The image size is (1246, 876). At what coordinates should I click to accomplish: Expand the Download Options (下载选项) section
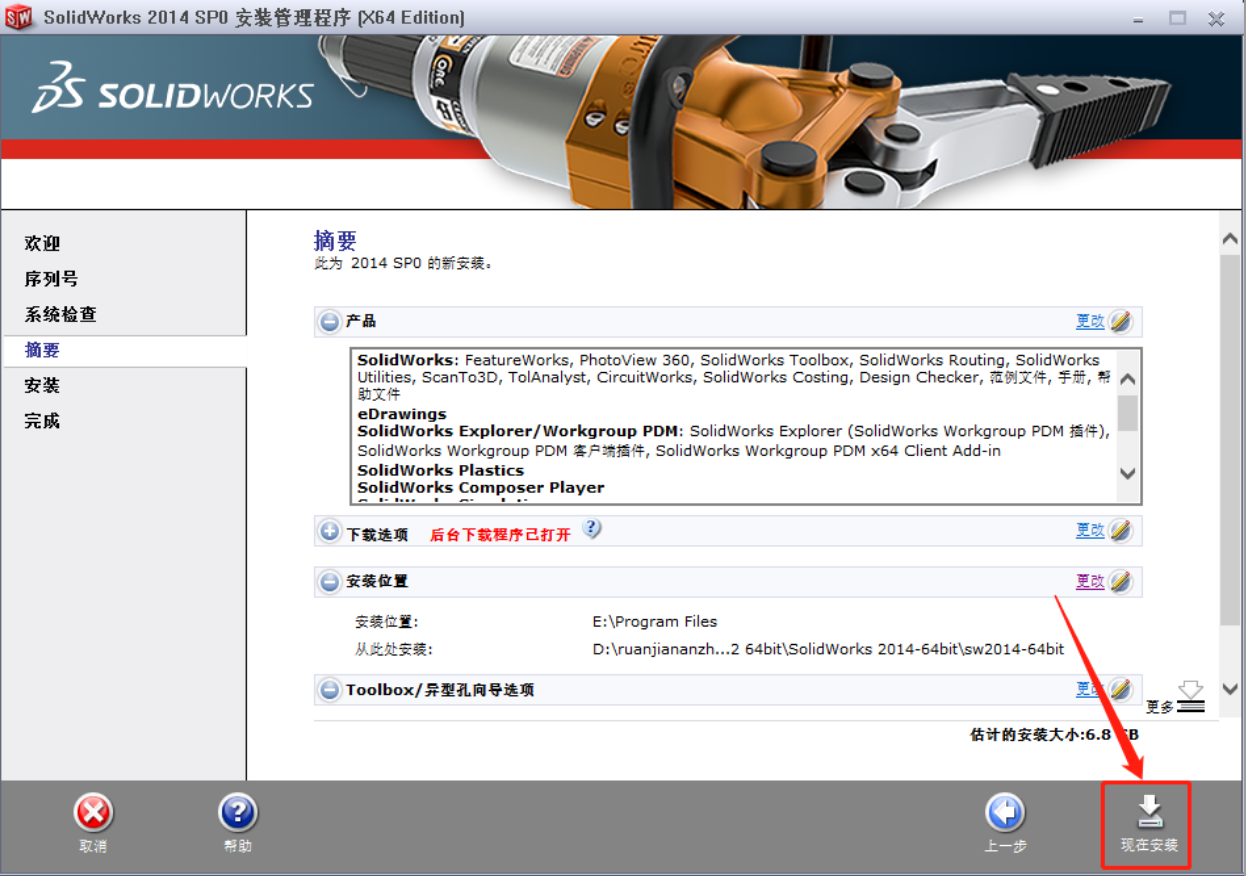click(x=329, y=532)
